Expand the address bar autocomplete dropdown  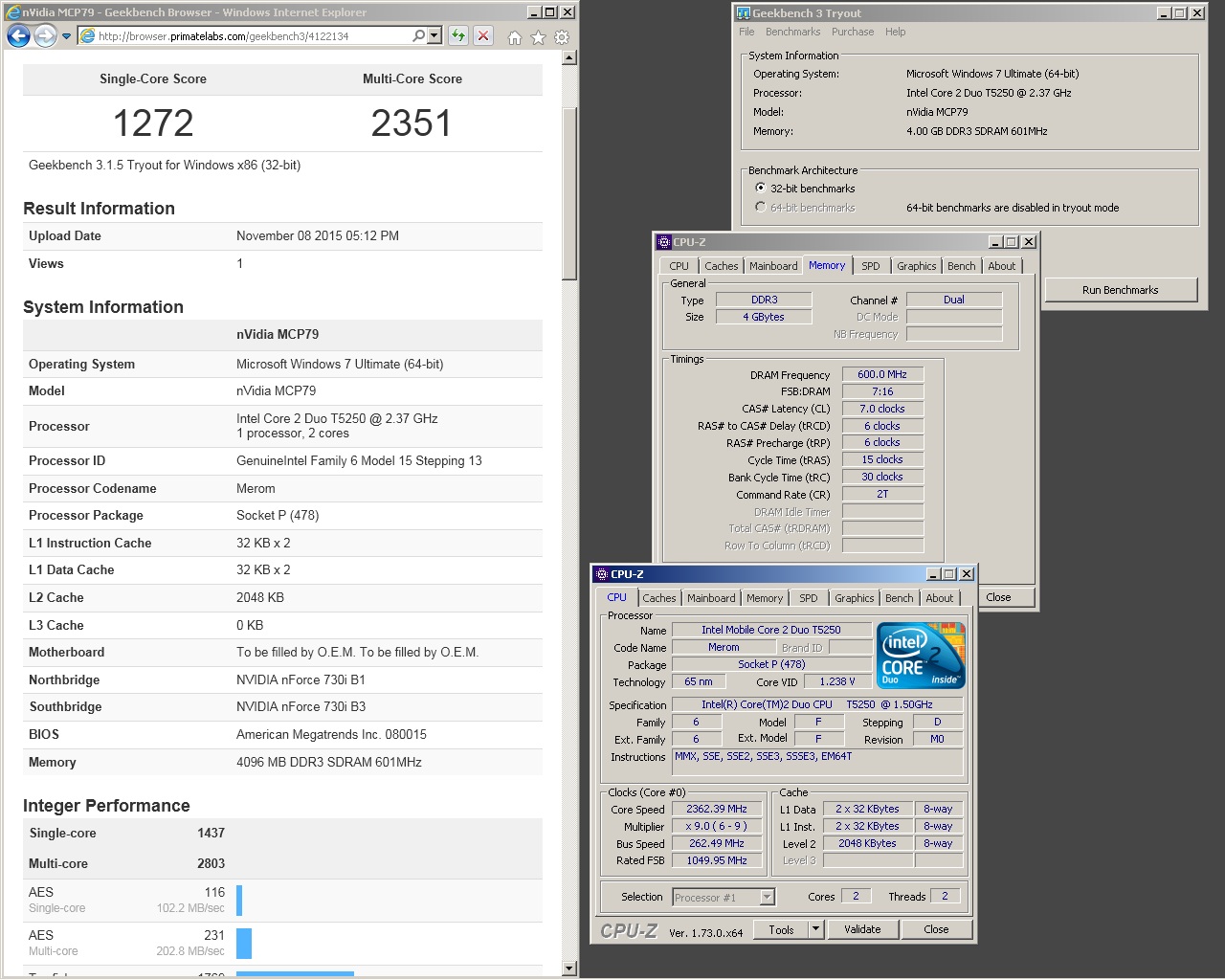coord(434,36)
